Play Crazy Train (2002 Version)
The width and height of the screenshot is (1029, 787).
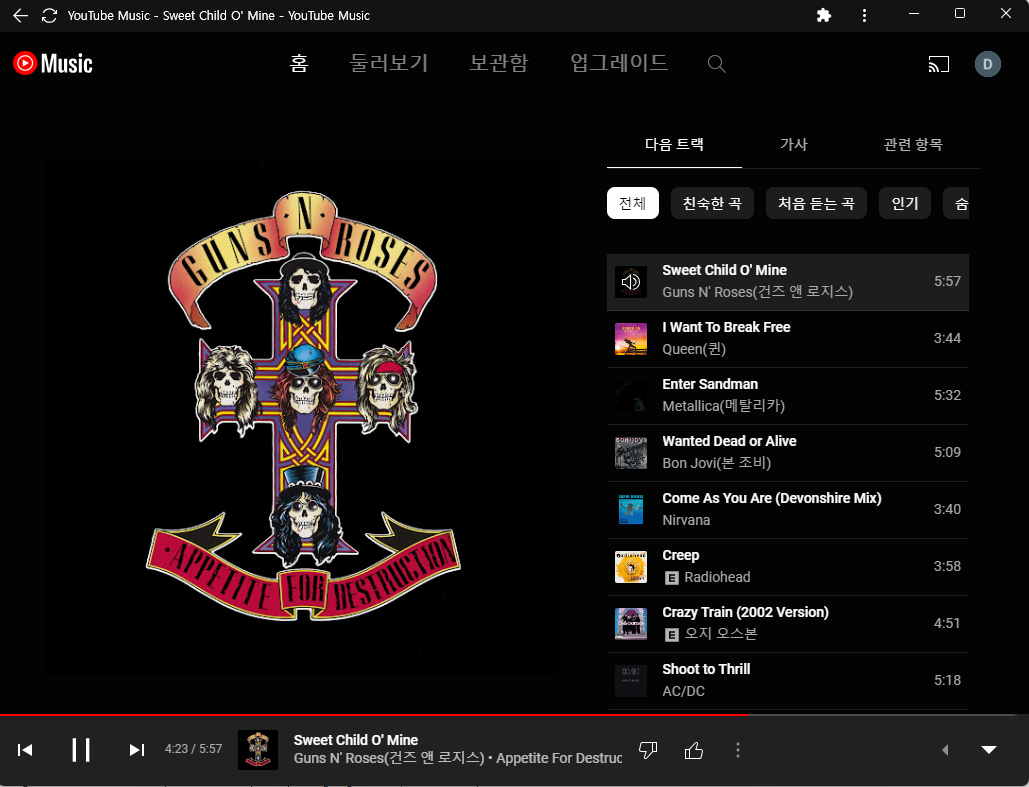coord(788,624)
